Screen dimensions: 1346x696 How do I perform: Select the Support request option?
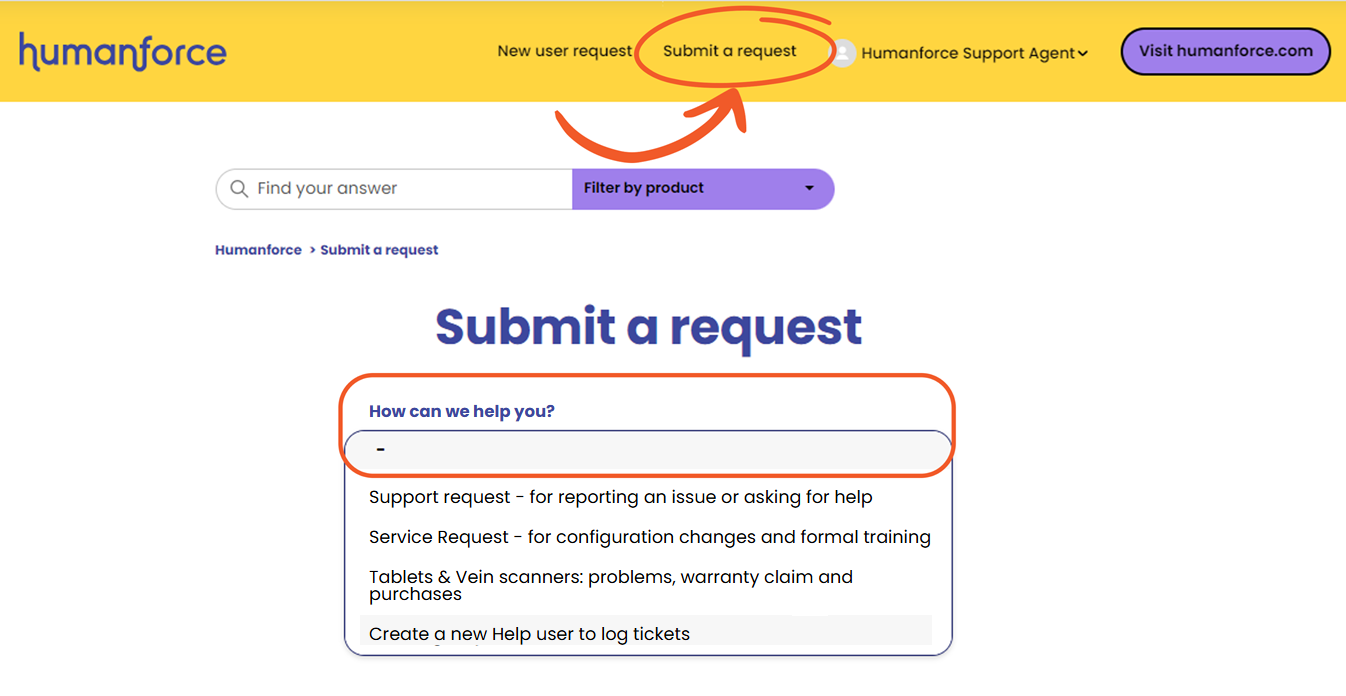click(x=620, y=497)
